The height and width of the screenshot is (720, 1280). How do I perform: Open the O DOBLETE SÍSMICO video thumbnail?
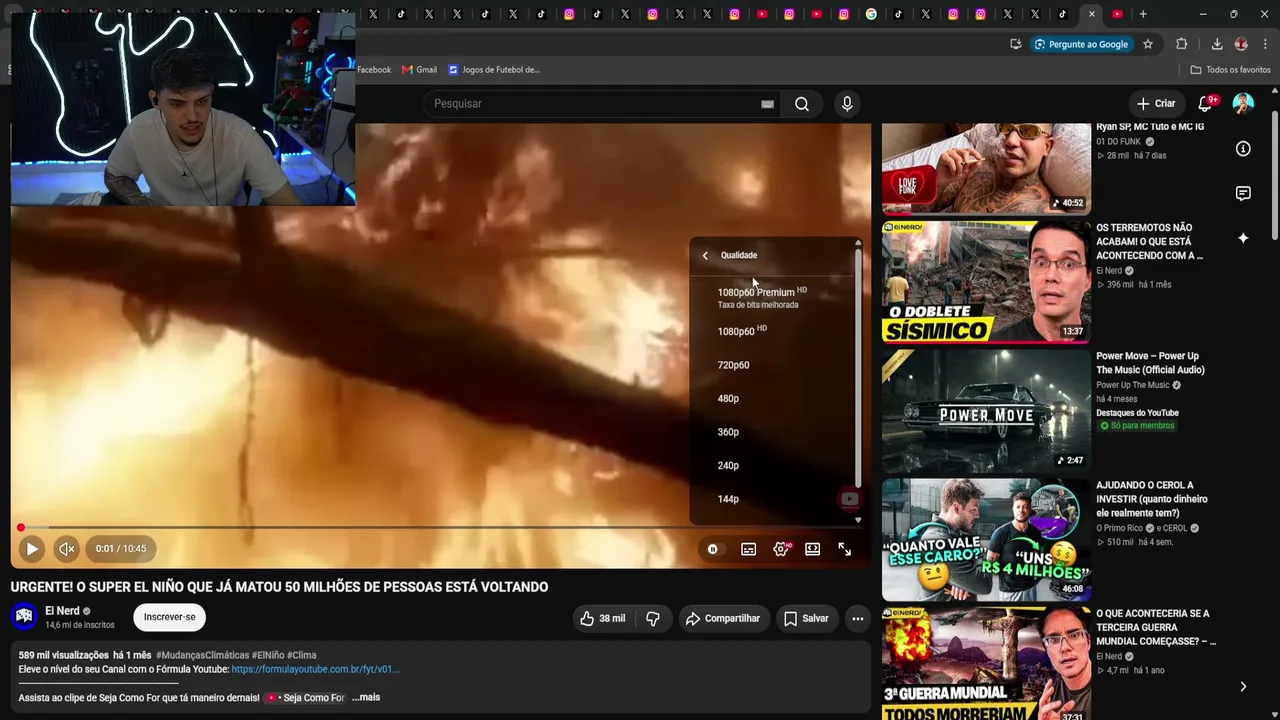coord(986,282)
